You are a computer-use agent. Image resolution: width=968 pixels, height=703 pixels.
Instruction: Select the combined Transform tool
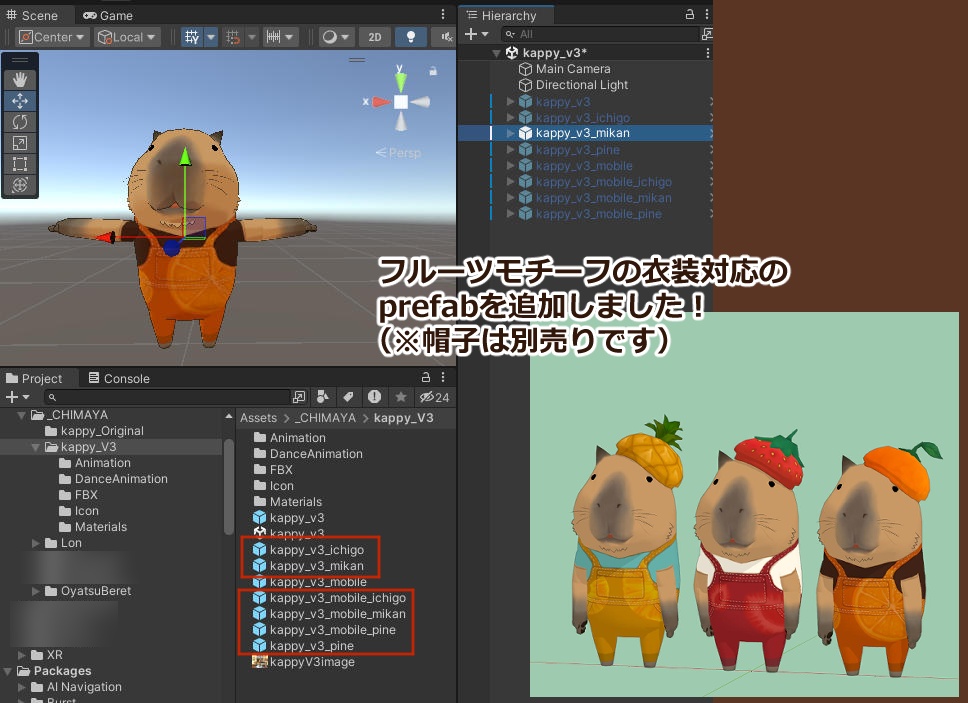pos(20,185)
